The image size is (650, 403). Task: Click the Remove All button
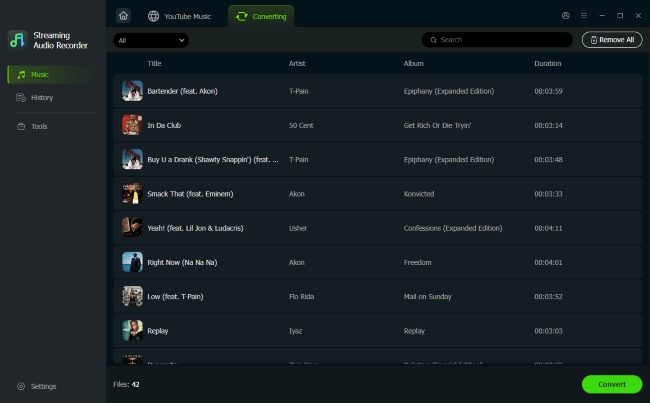pos(612,40)
